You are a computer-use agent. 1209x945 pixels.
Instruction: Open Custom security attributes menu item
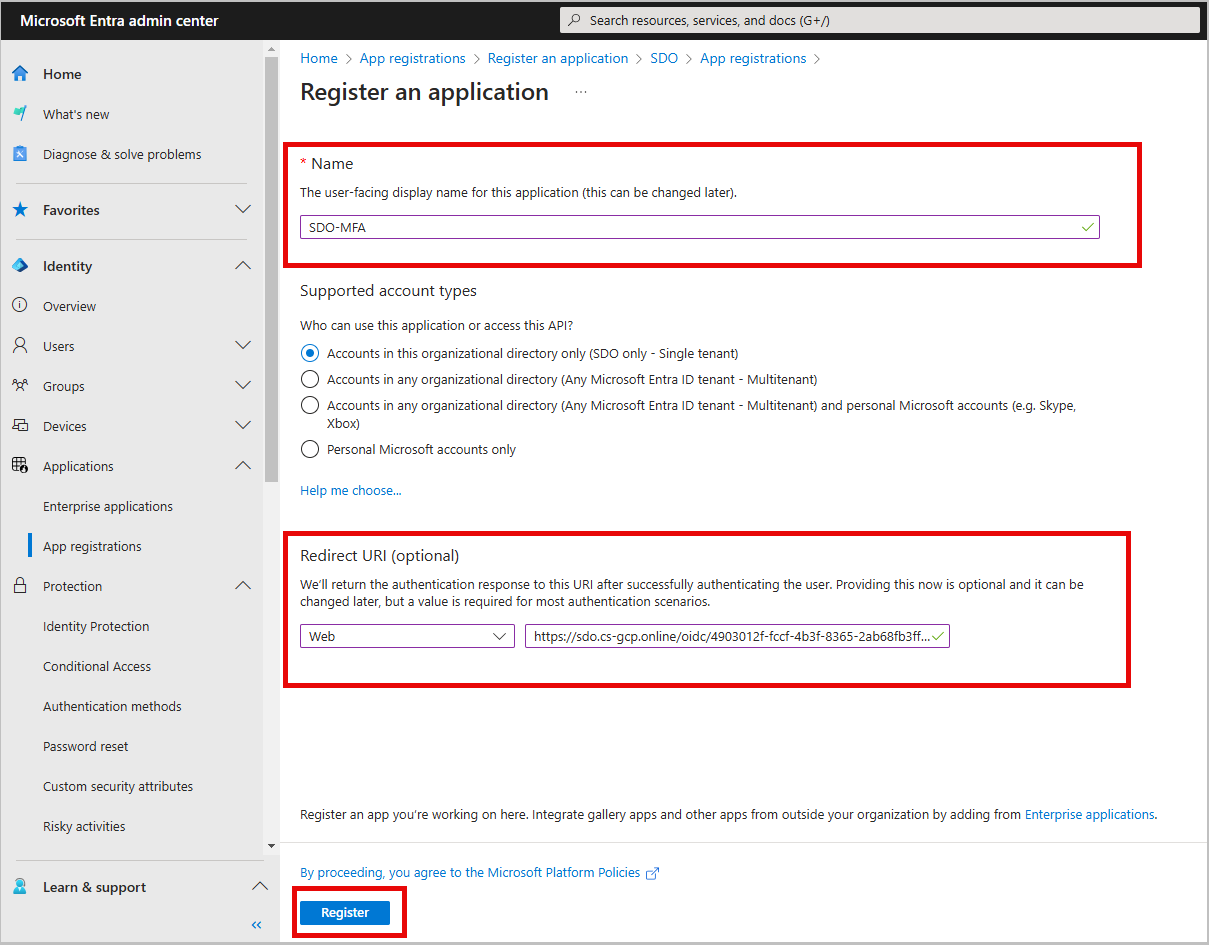[118, 786]
